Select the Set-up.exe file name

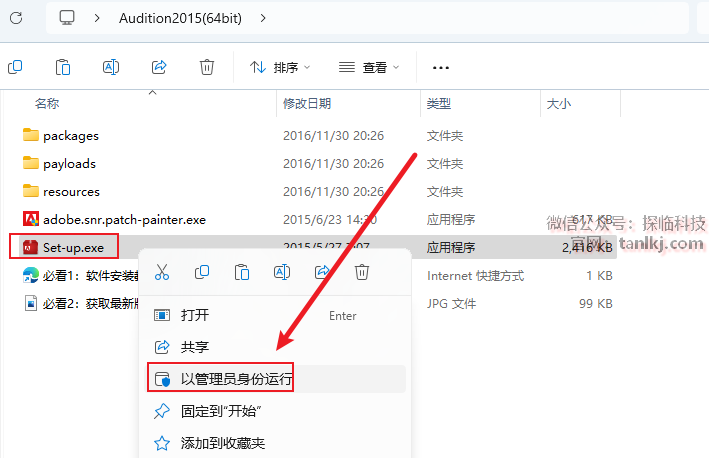[x=73, y=248]
